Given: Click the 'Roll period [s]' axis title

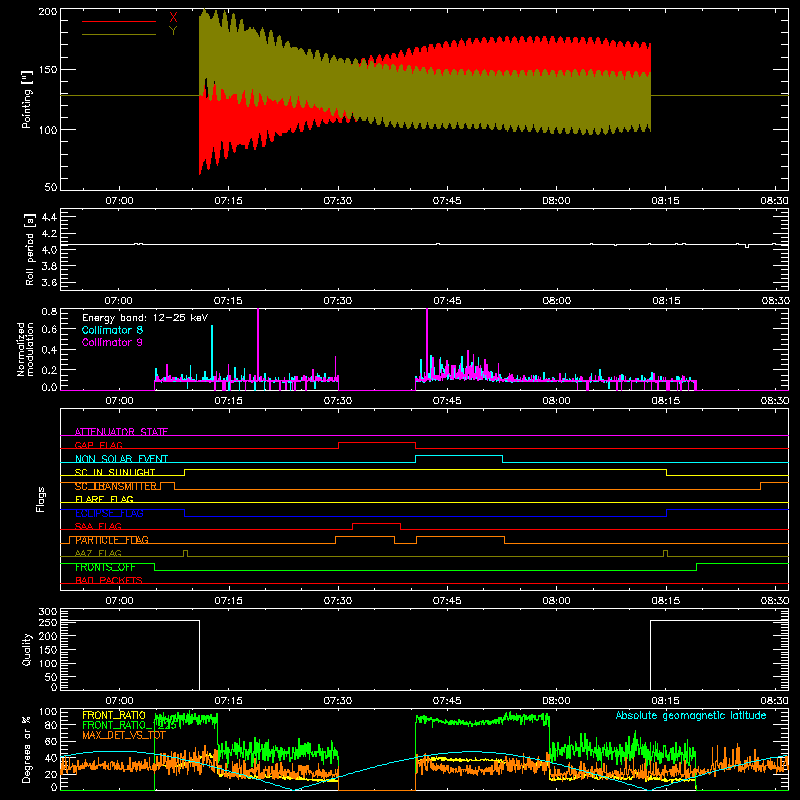Looking at the screenshot, I should point(30,249).
